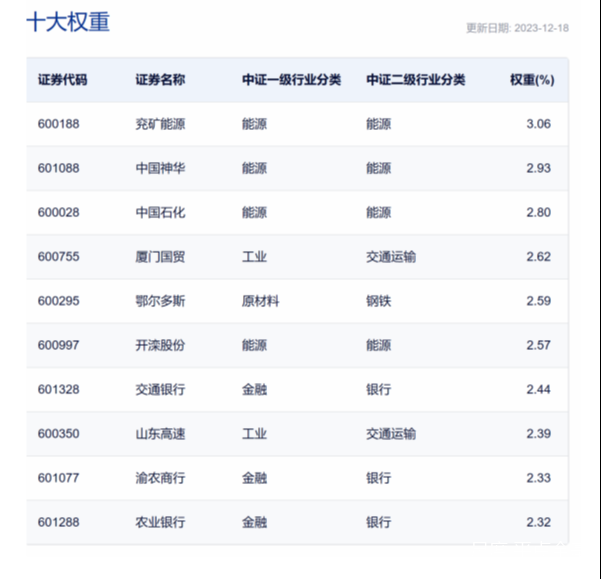
Task: Select stock name 鄂尔多斯
Action: point(160,301)
